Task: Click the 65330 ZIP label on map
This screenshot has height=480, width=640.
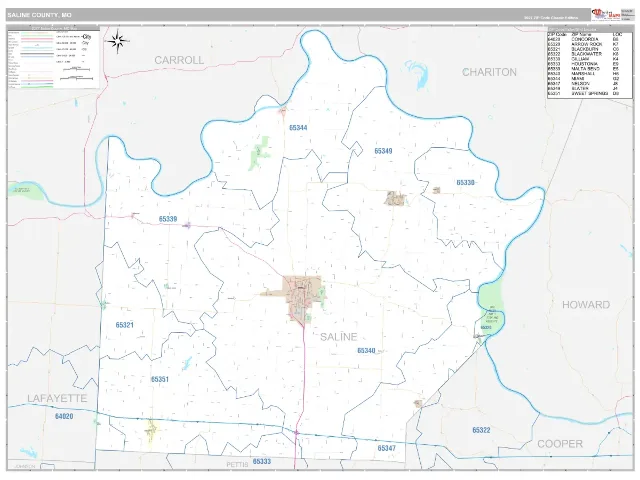Action: pos(465,182)
